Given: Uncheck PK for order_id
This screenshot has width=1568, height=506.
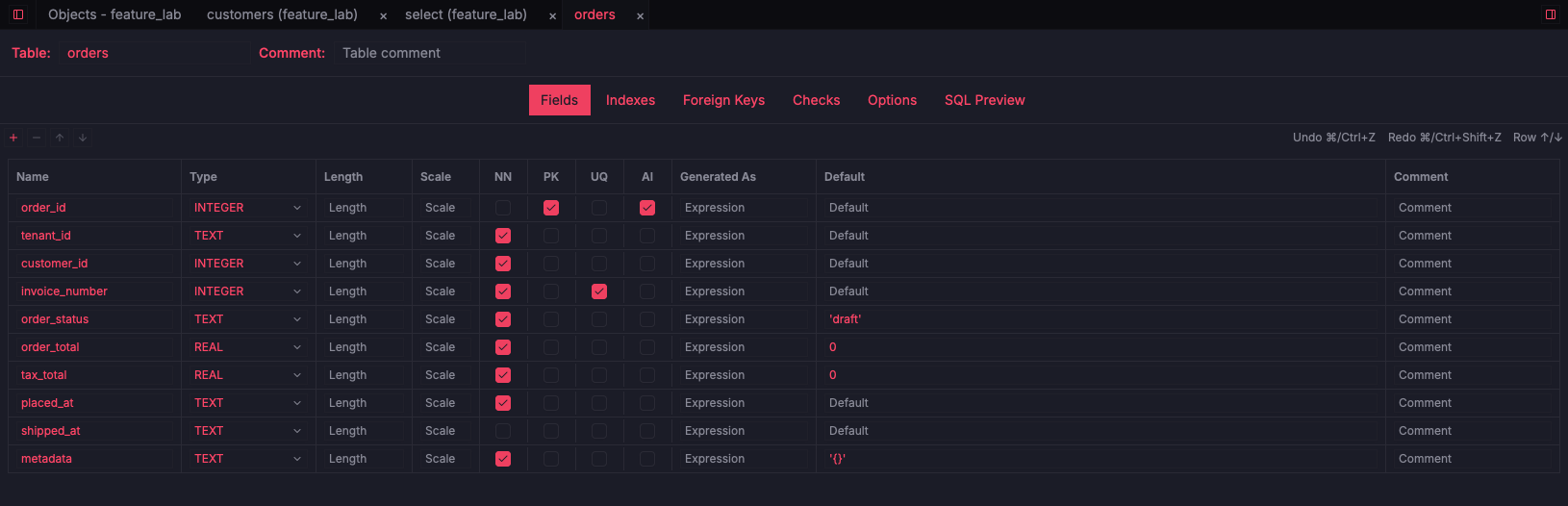Looking at the screenshot, I should [x=551, y=208].
